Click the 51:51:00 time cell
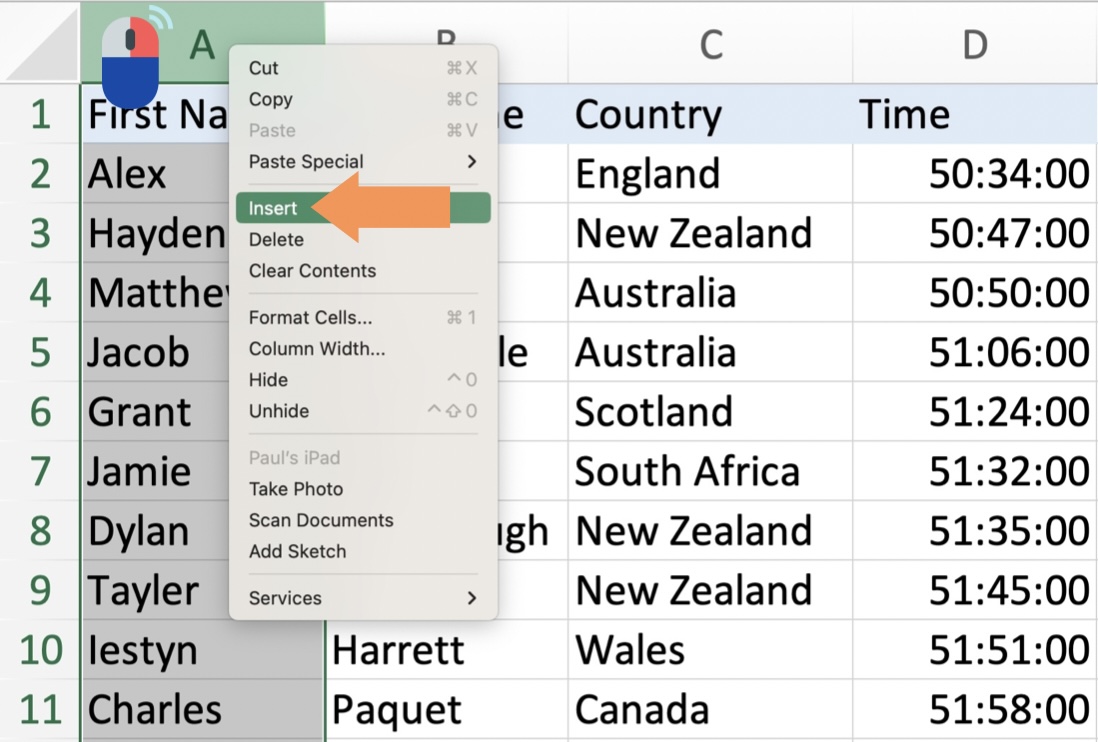 975,650
